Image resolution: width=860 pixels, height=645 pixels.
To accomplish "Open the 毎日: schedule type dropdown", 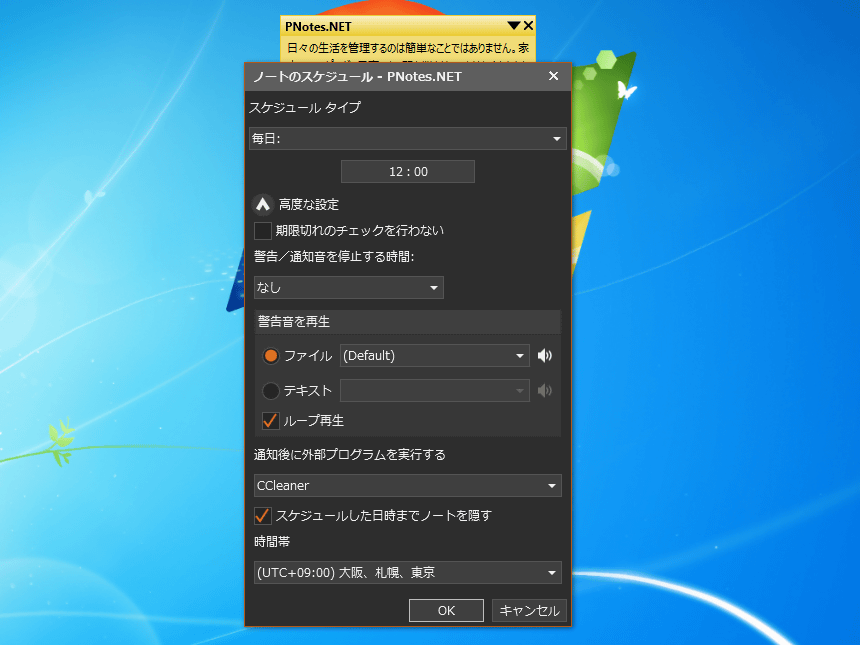I will 408,139.
